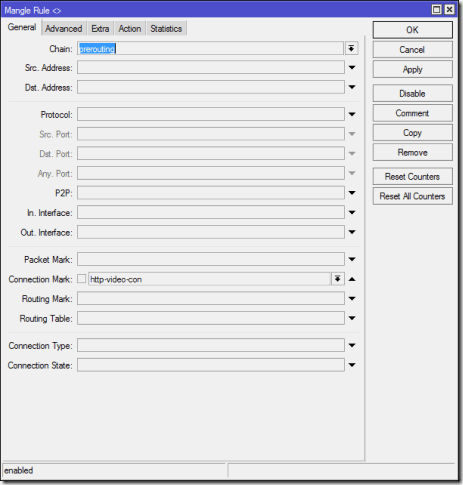The image size is (463, 485).
Task: Expand the Src. Address field
Action: [x=352, y=68]
